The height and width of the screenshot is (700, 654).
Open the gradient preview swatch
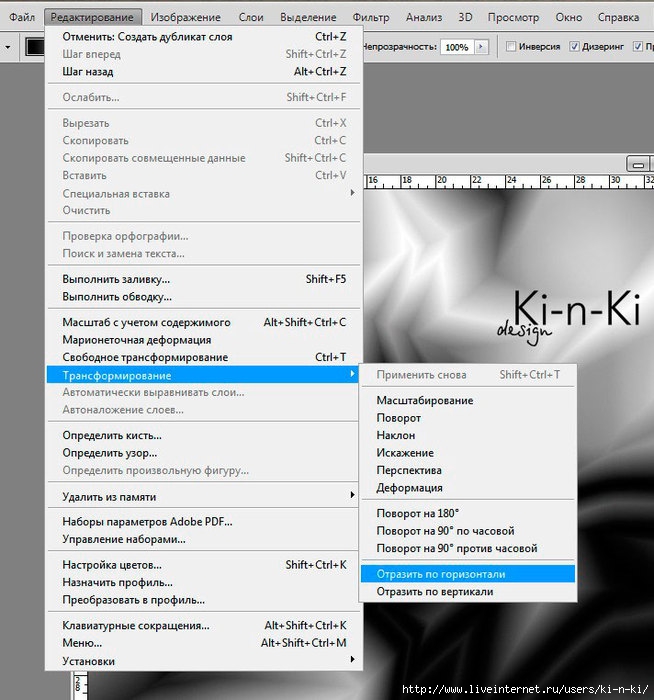(35, 47)
